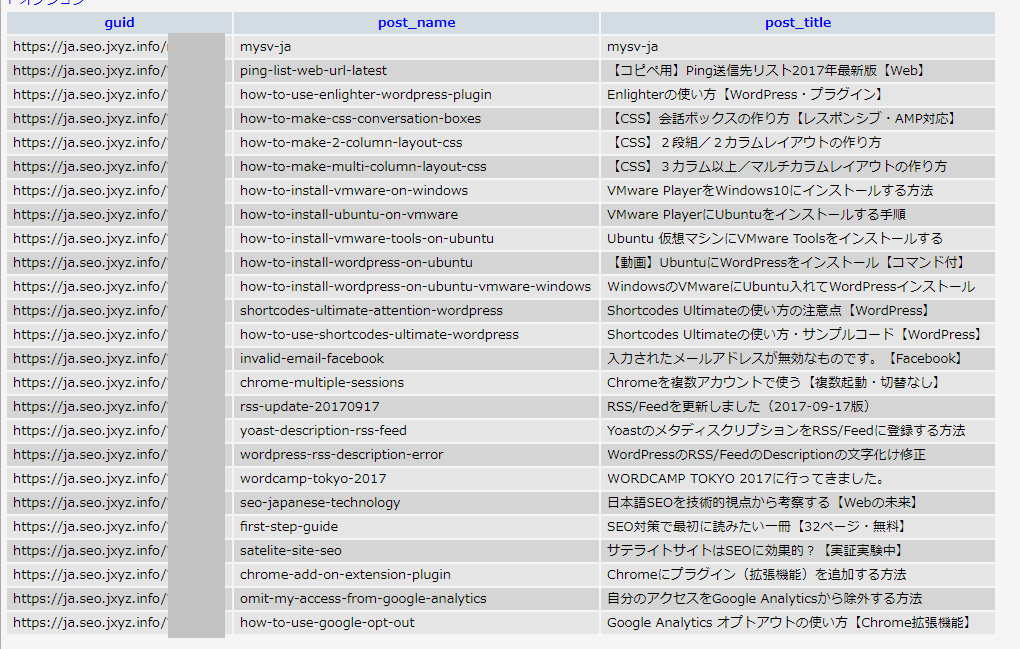The image size is (1020, 649).
Task: Sort table by post_title column header
Action: tap(797, 23)
